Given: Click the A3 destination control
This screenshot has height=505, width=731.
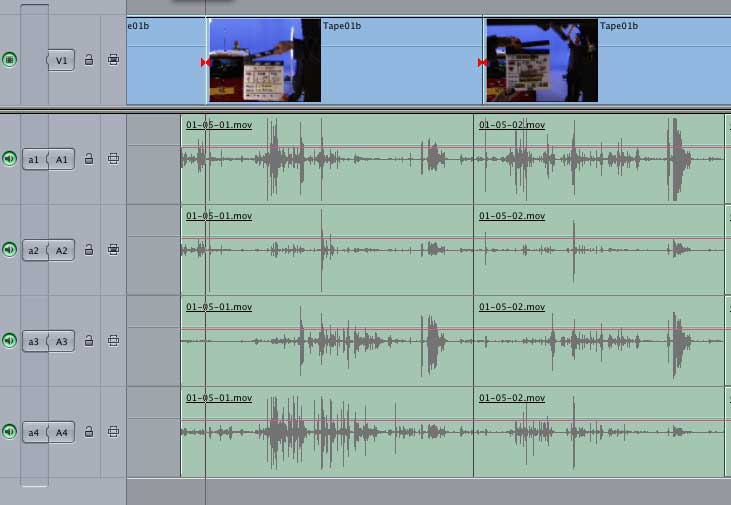Looking at the screenshot, I should [62, 341].
